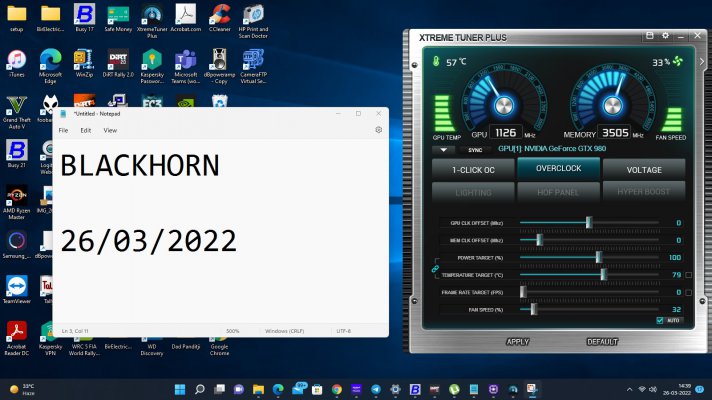
Task: Open the HOF PANEL tab
Action: (558, 192)
